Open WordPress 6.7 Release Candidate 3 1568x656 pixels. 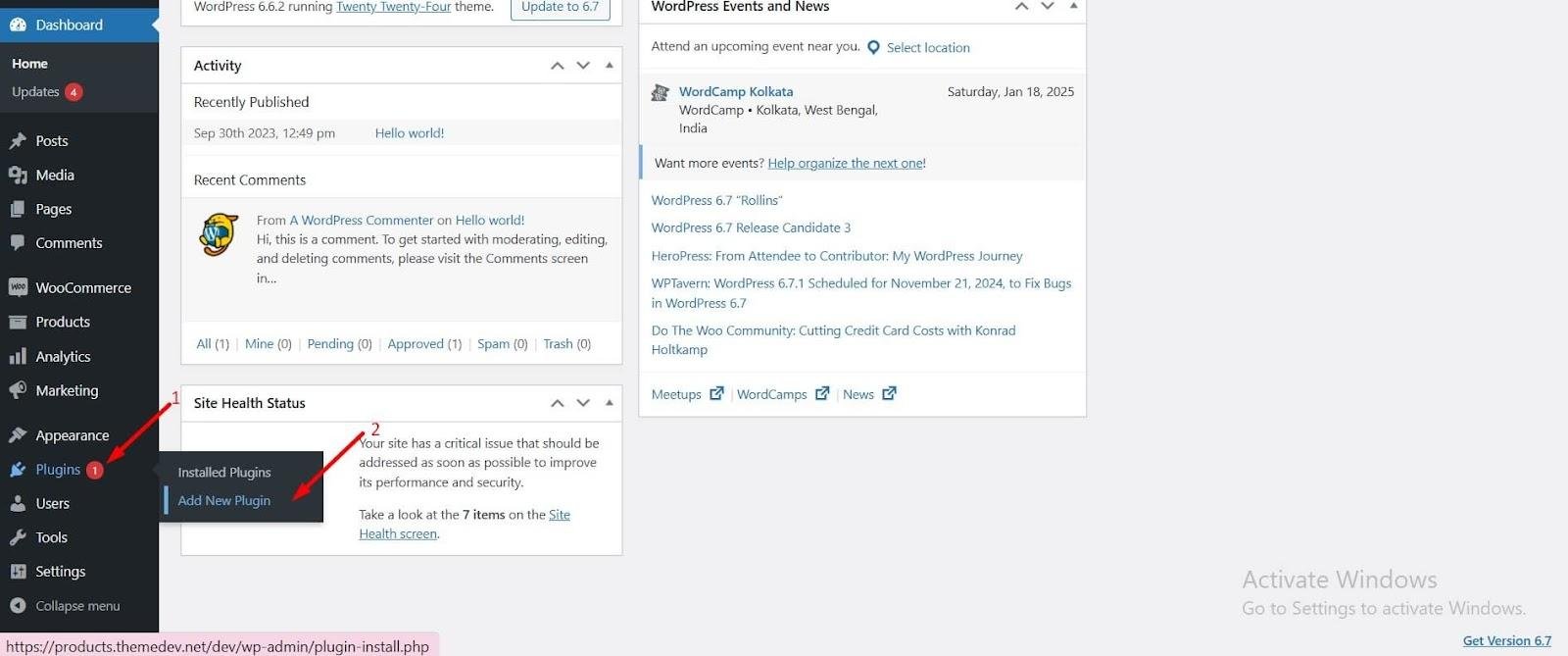(x=751, y=227)
